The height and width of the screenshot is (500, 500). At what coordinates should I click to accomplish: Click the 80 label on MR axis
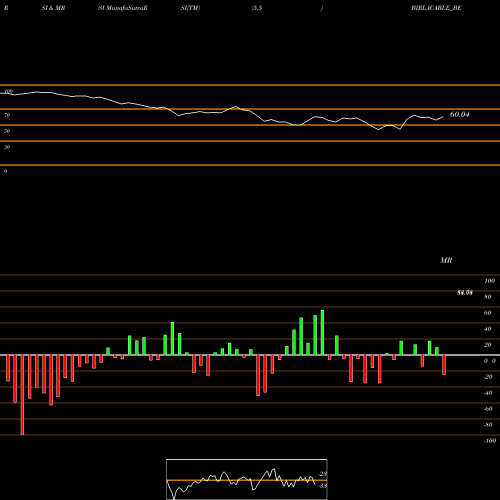click(488, 297)
